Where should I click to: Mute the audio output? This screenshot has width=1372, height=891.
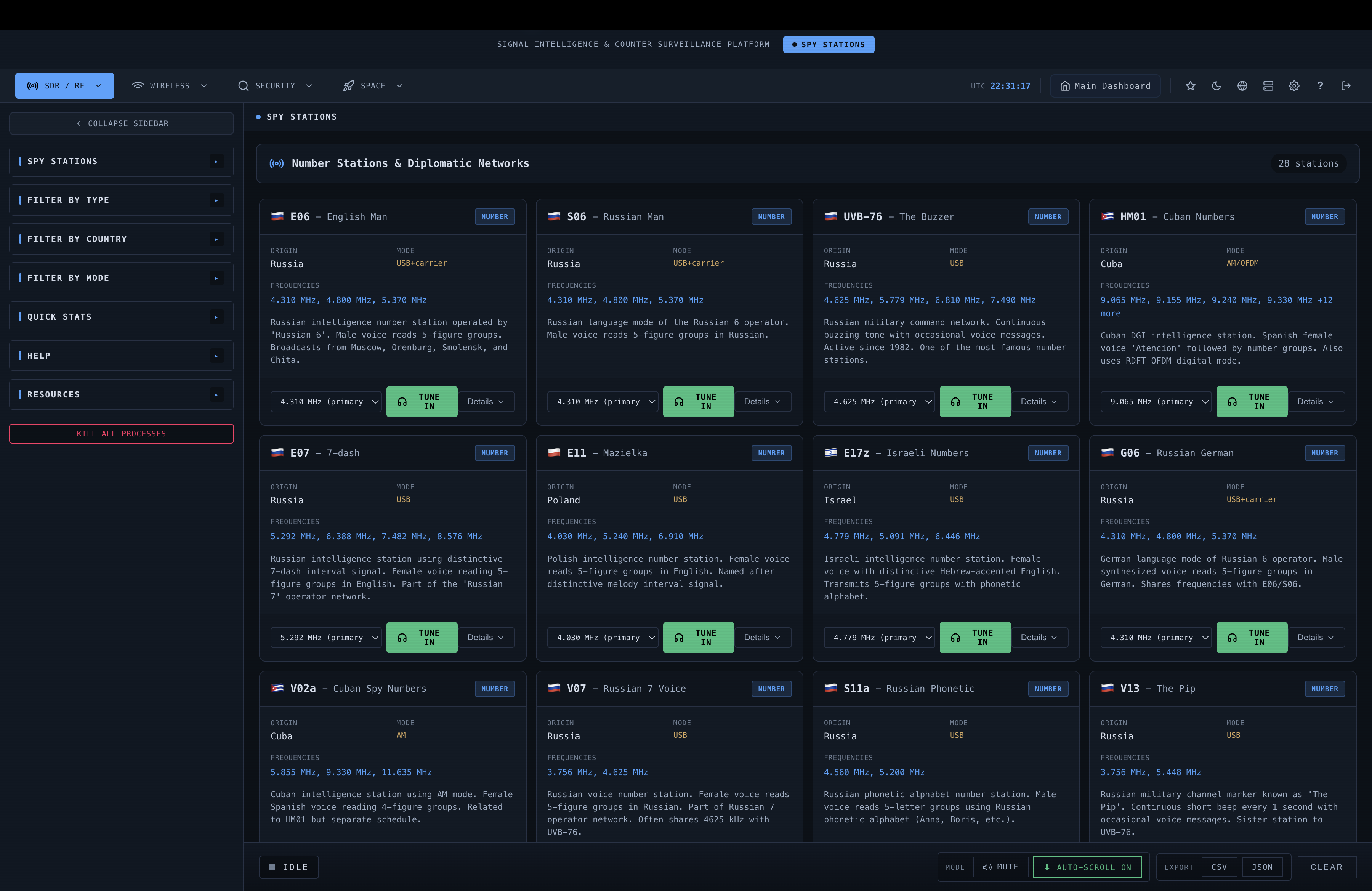tap(1000, 867)
